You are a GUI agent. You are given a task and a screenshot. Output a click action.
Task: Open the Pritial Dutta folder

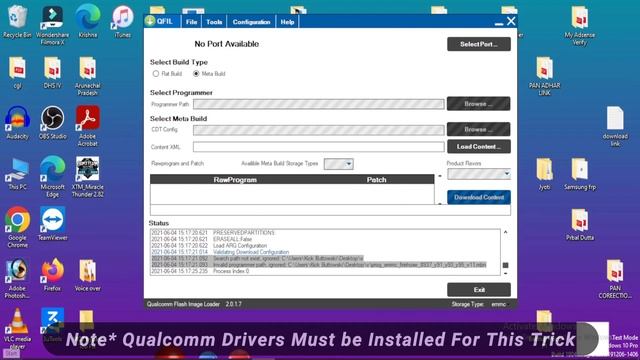point(580,224)
